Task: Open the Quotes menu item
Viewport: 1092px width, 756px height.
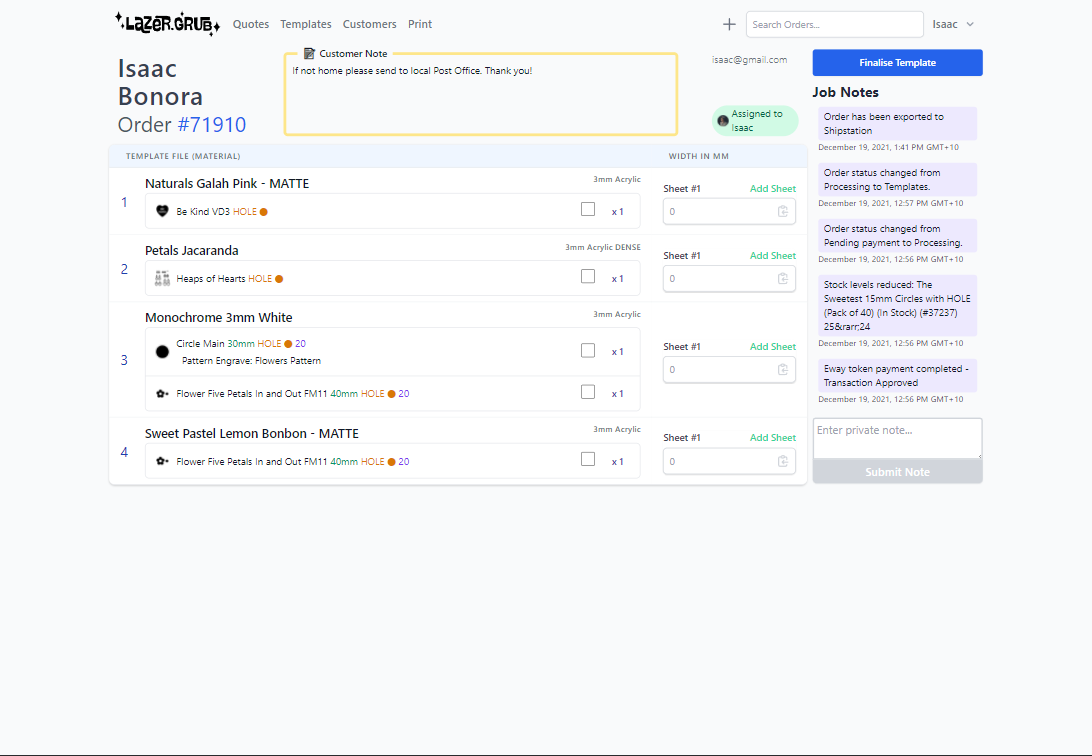Action: click(x=251, y=24)
